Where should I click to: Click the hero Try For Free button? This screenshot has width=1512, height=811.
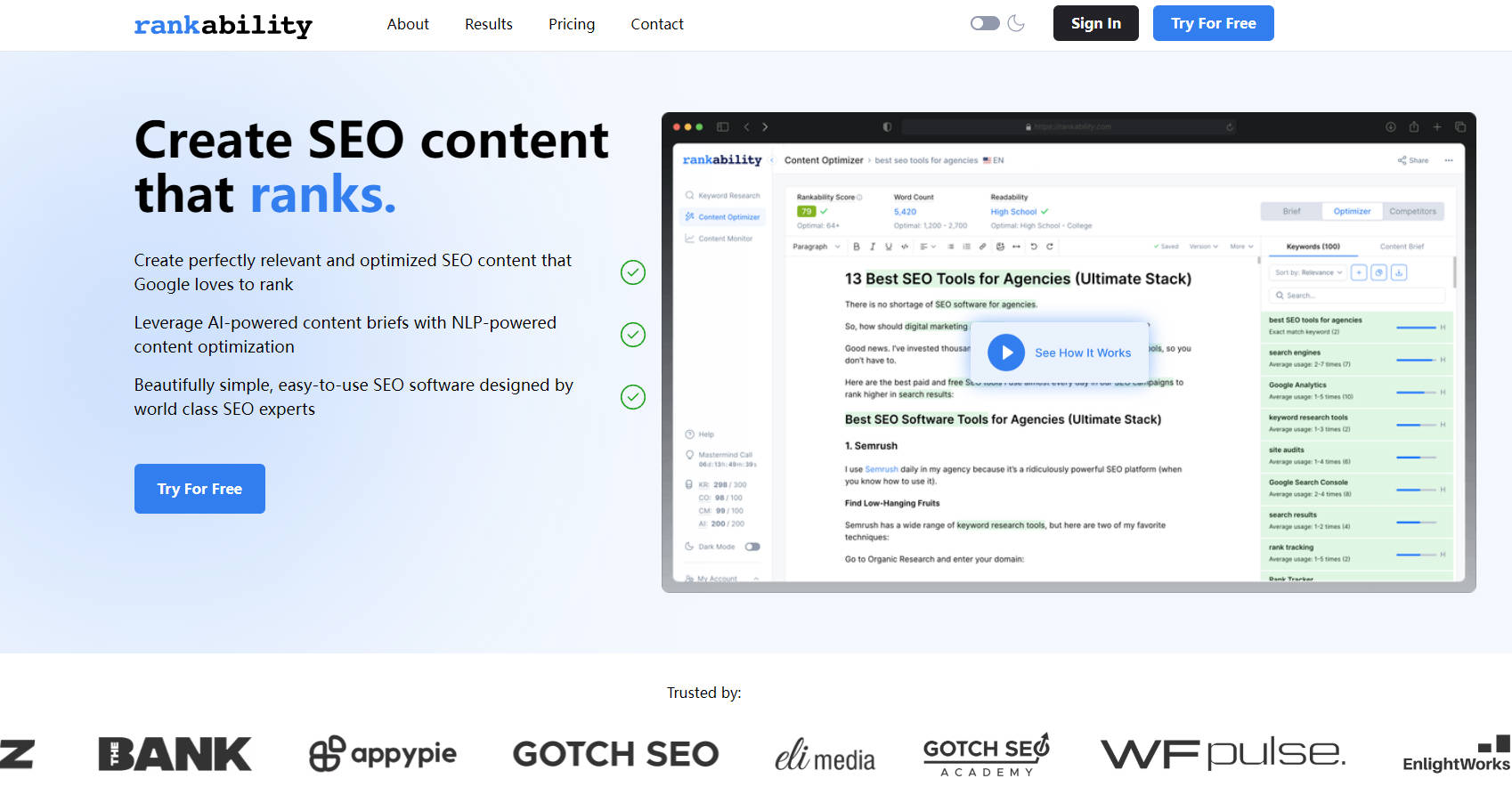[x=199, y=489]
